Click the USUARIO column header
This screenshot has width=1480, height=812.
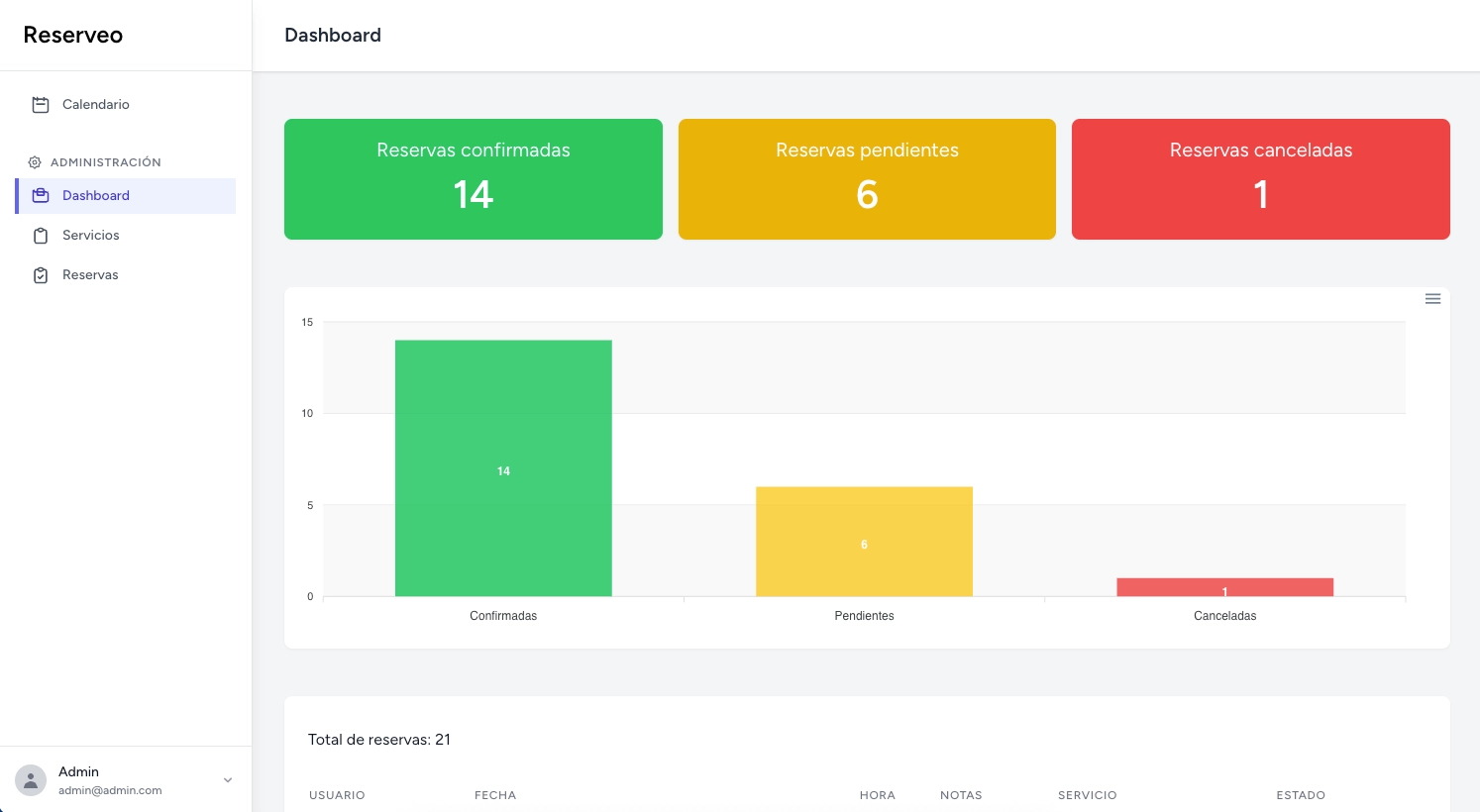pos(337,795)
